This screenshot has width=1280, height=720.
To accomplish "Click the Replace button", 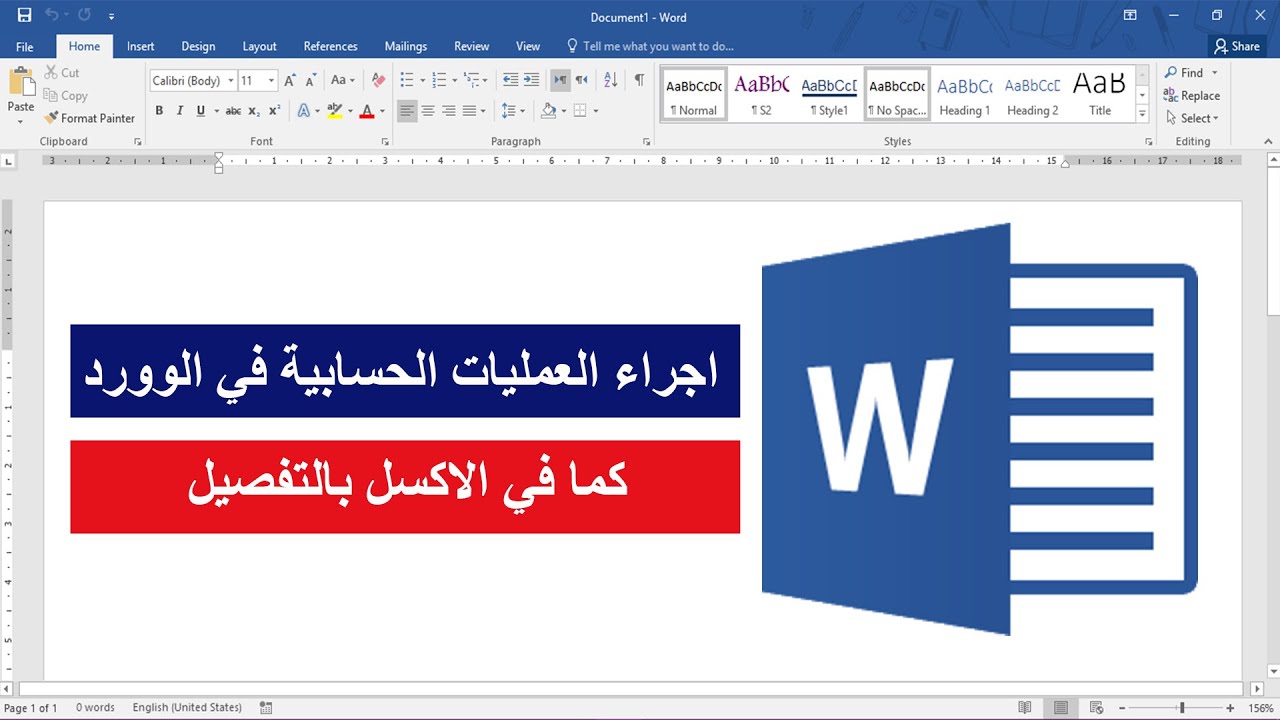I will click(1191, 96).
